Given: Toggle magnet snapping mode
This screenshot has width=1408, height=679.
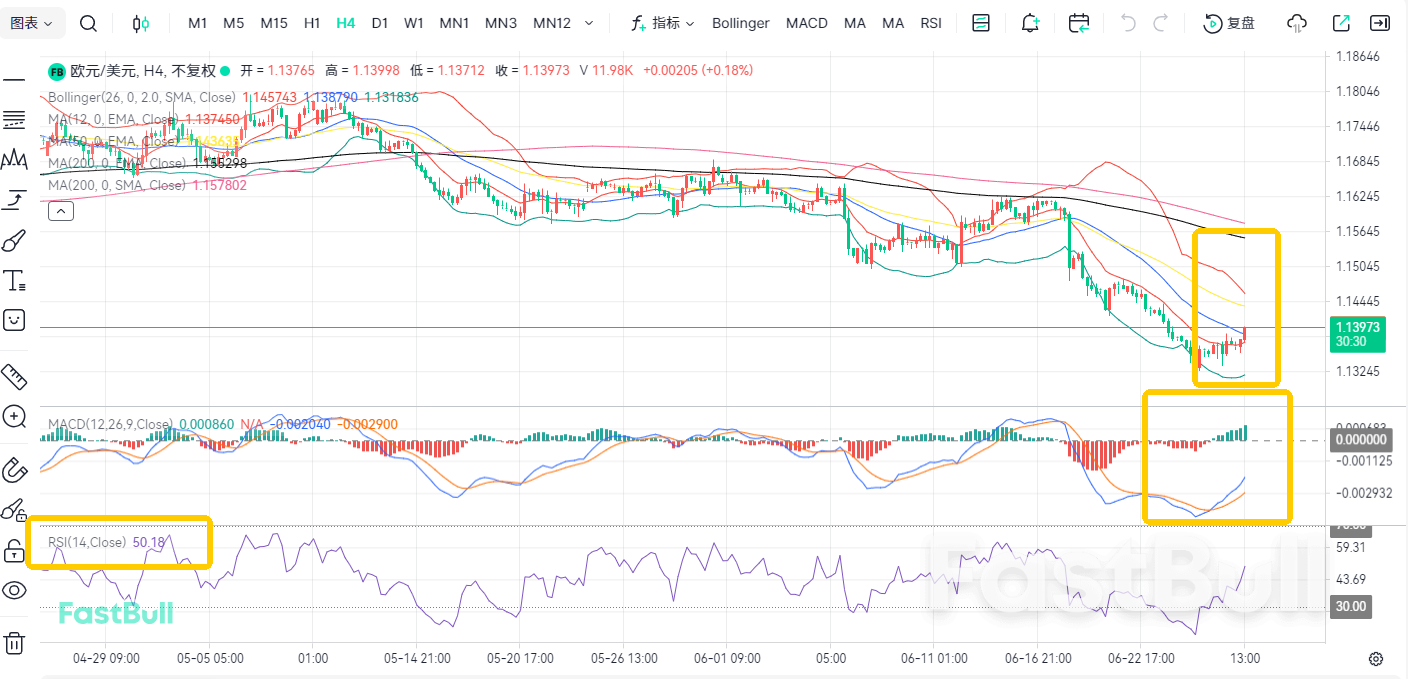Looking at the screenshot, I should click(14, 469).
